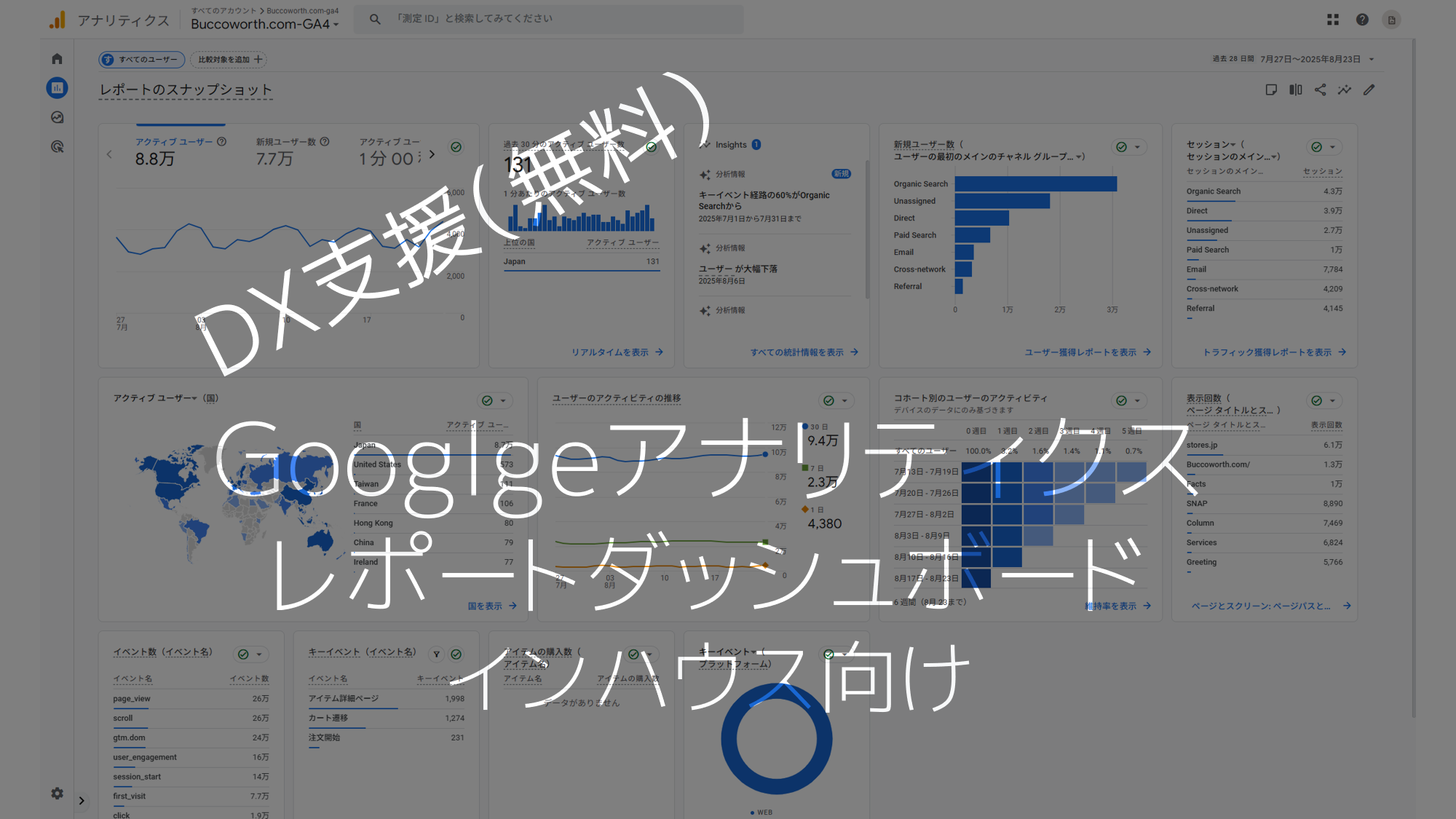Viewport: 1456px width, 819px height.
Task: Open the Admin gear icon
Action: click(57, 793)
